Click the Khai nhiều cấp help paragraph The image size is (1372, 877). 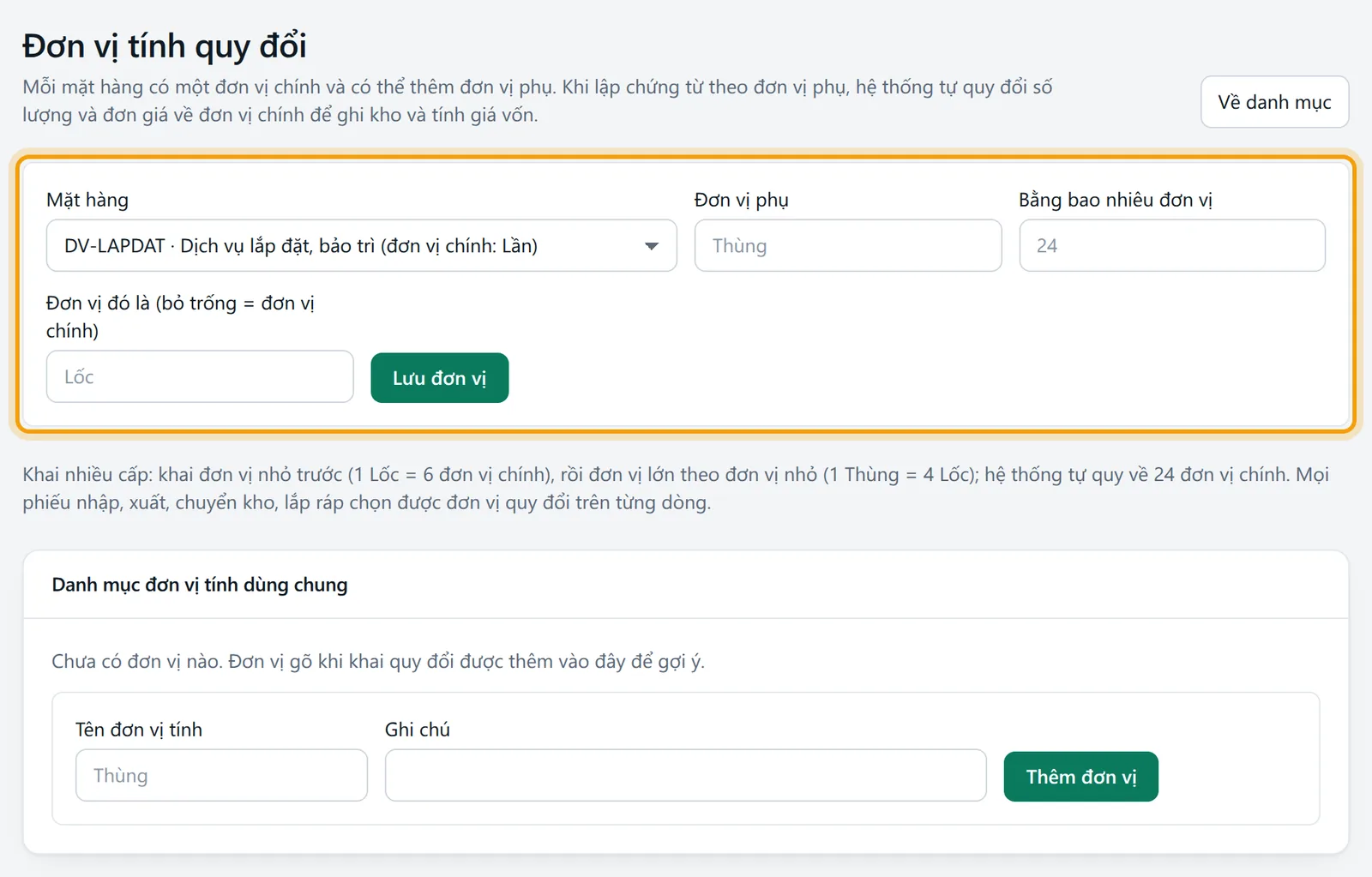click(x=676, y=488)
